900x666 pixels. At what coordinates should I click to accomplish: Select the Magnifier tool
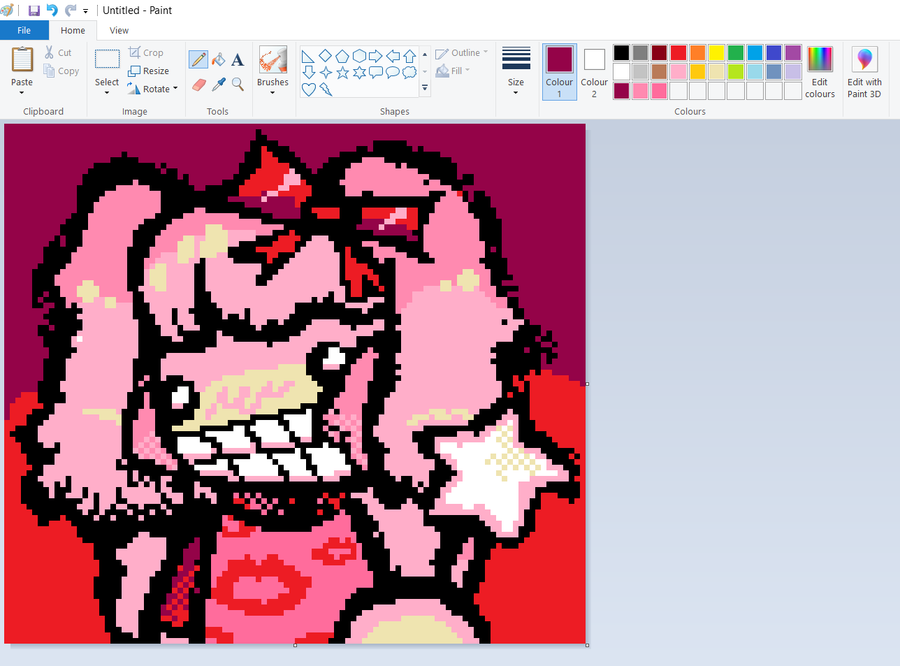[238, 85]
